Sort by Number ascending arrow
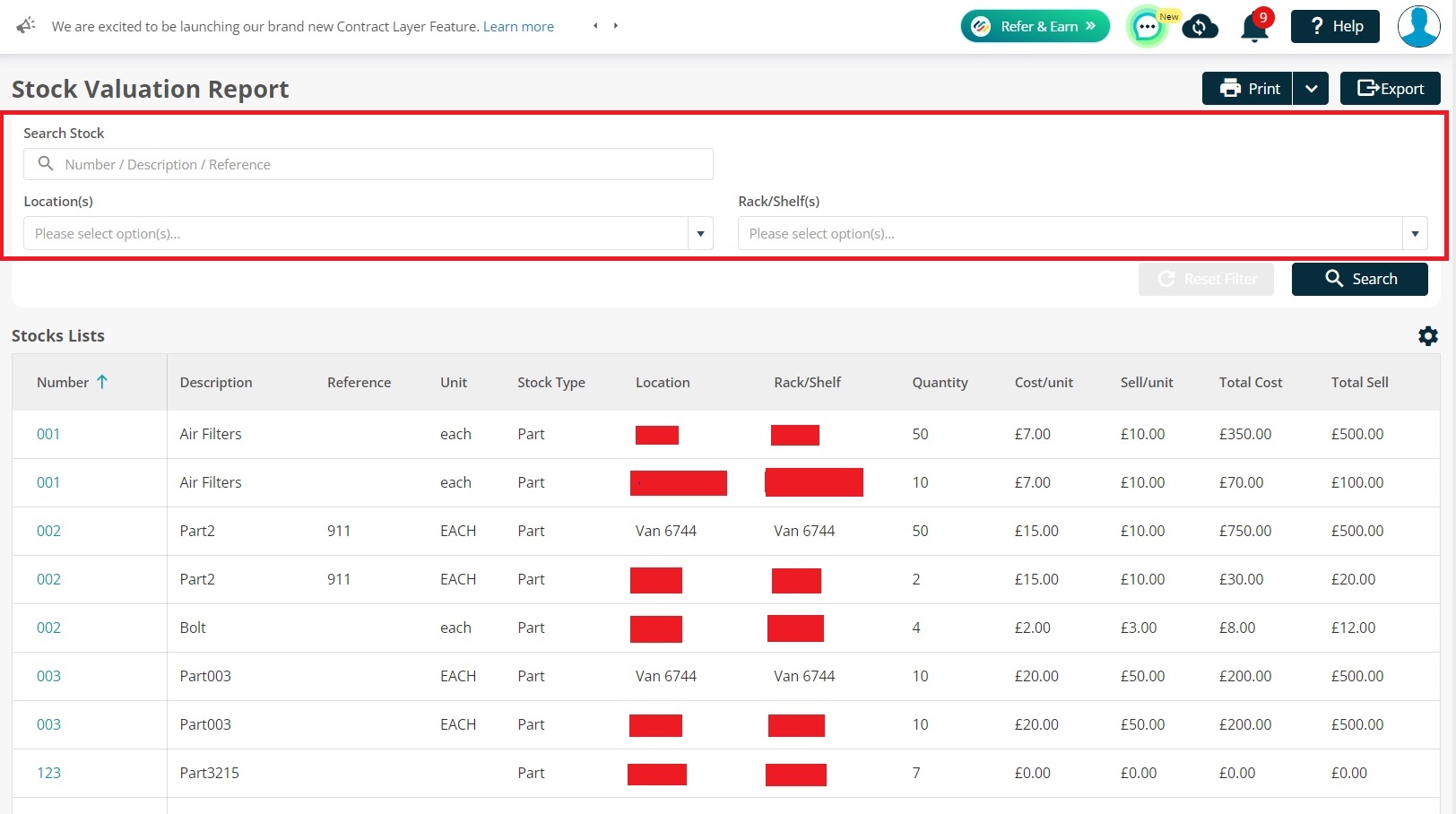1456x814 pixels. (x=102, y=382)
